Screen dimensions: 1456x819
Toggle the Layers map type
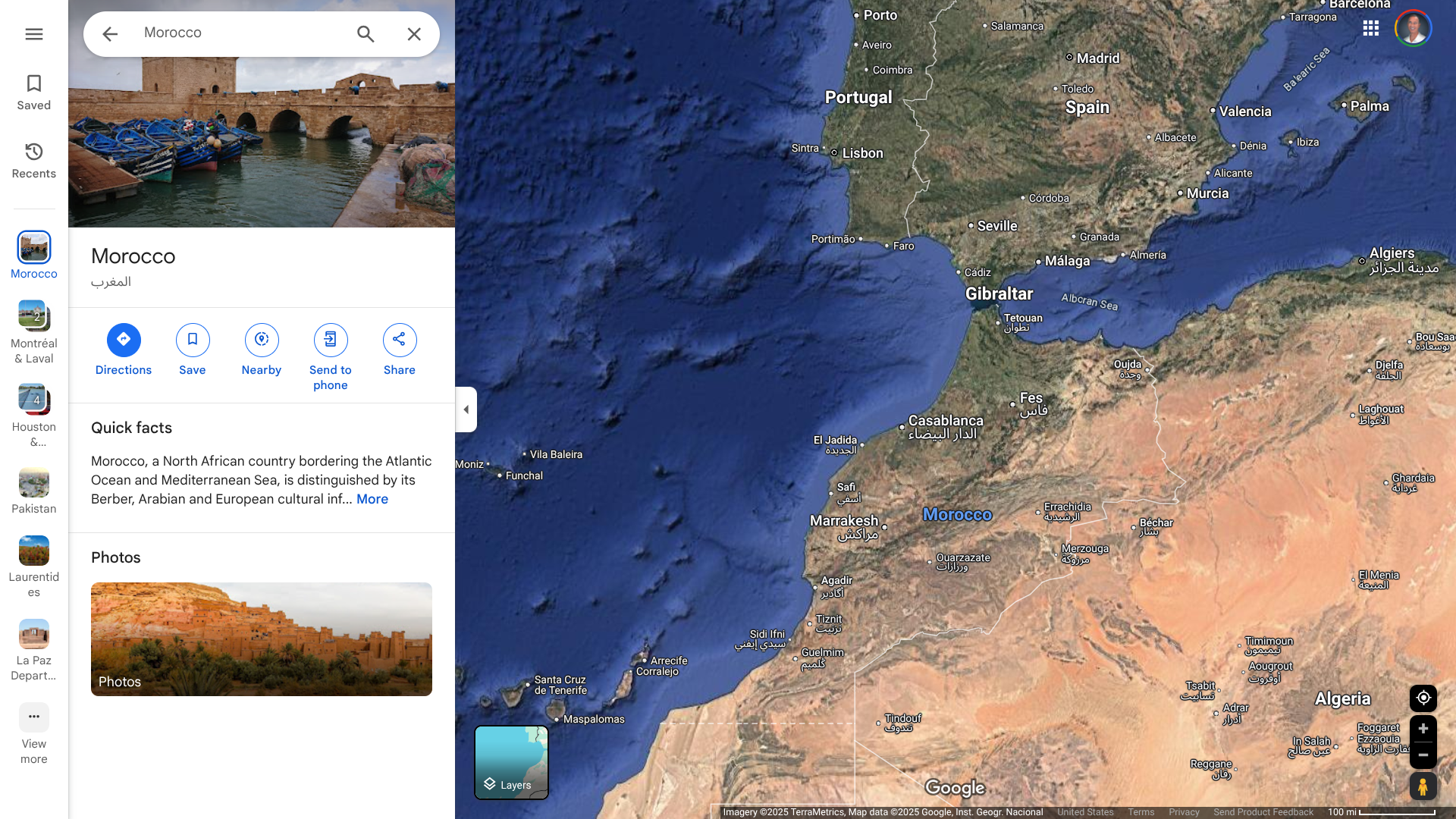click(x=511, y=762)
